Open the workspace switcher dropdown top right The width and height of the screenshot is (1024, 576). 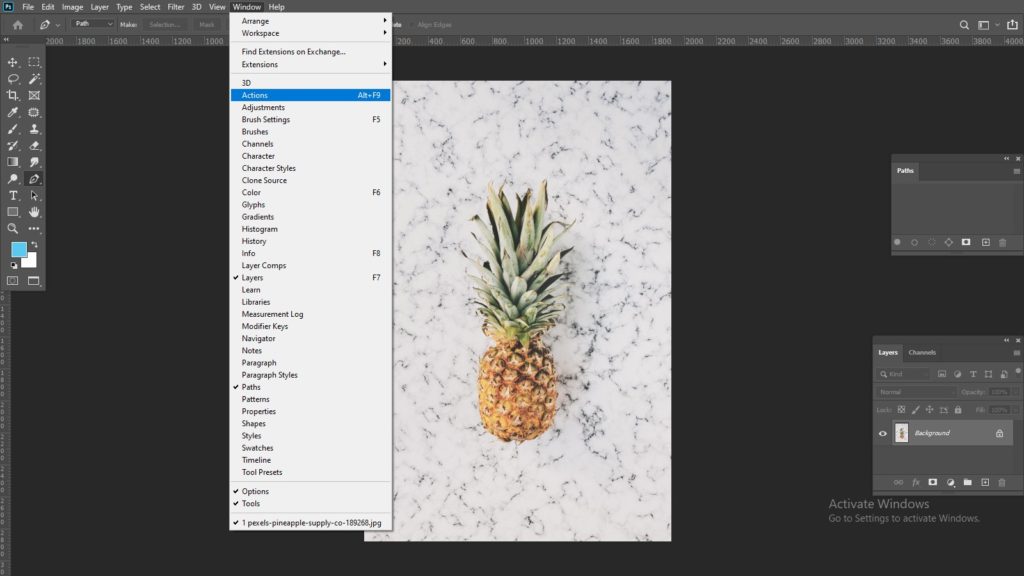tap(987, 25)
